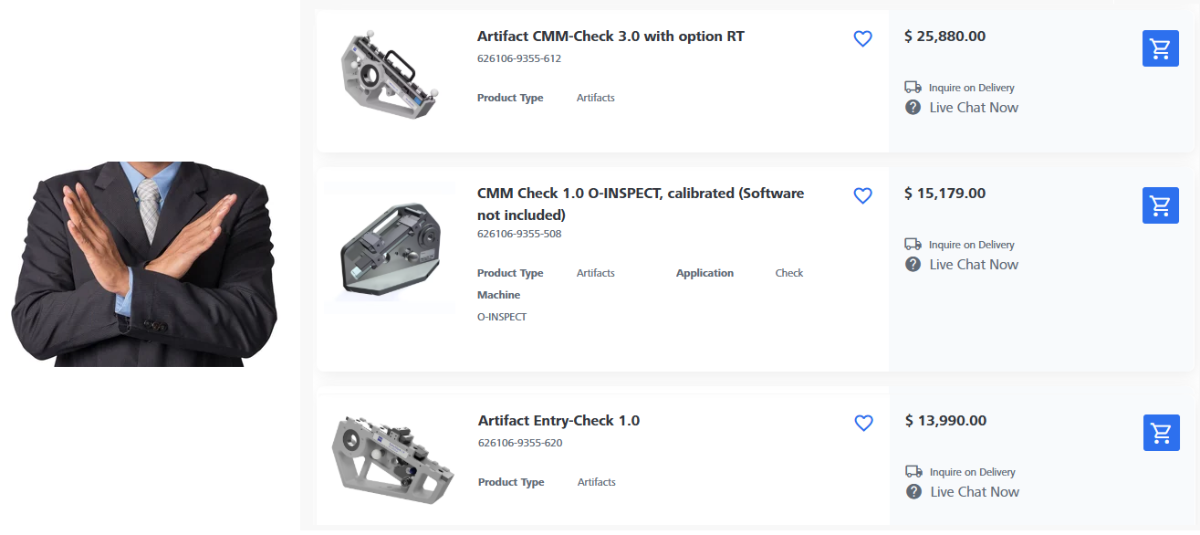Click delivery truck icon for CMM Check 1.0
Viewport: 1200px width, 535px height.
[913, 244]
